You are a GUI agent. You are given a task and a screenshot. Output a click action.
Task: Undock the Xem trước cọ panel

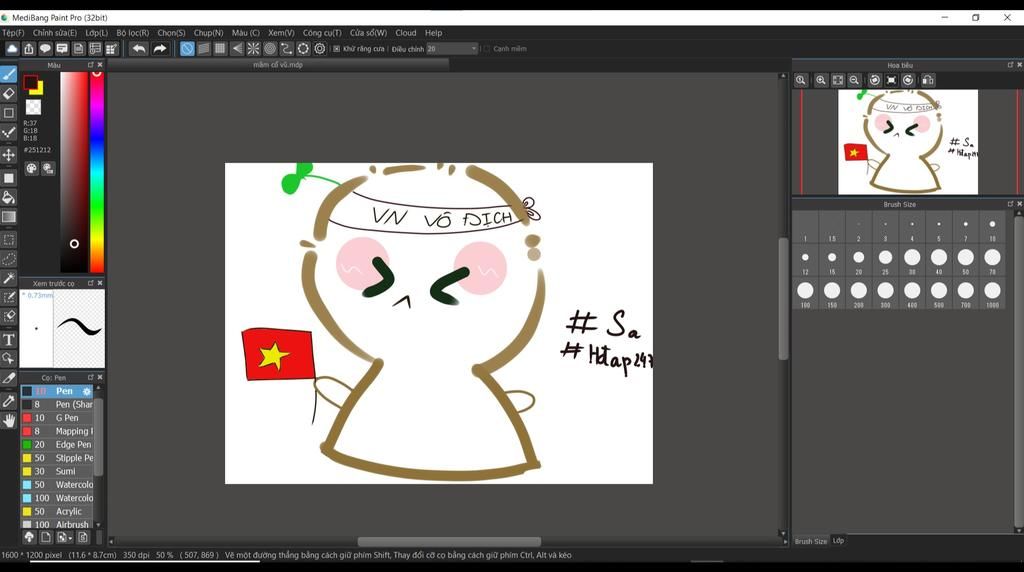[x=90, y=283]
